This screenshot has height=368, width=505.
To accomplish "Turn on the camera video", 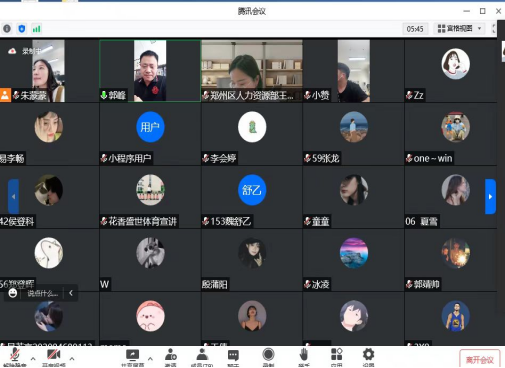I will point(53,356).
